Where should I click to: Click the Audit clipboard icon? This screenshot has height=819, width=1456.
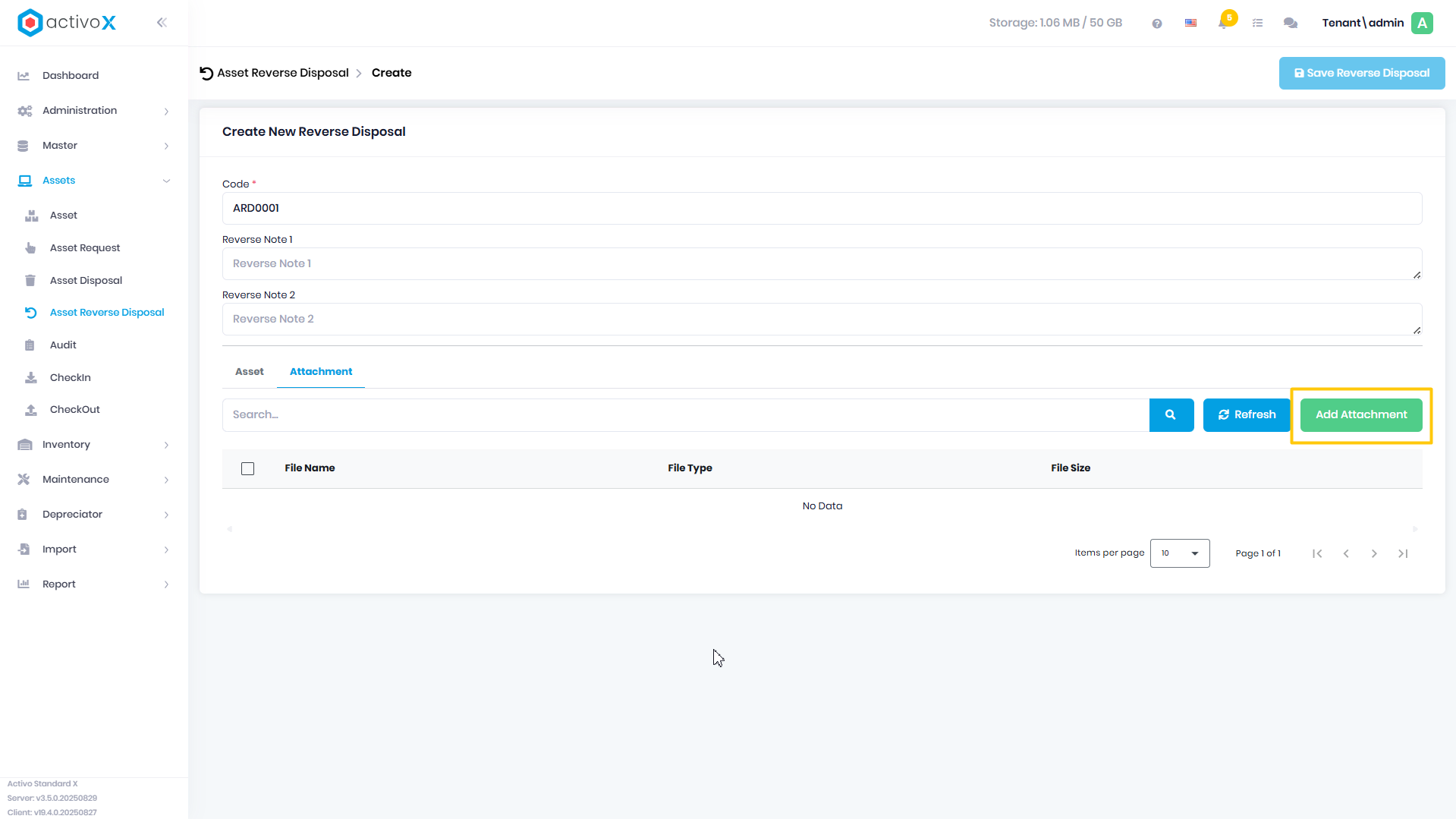(x=30, y=345)
